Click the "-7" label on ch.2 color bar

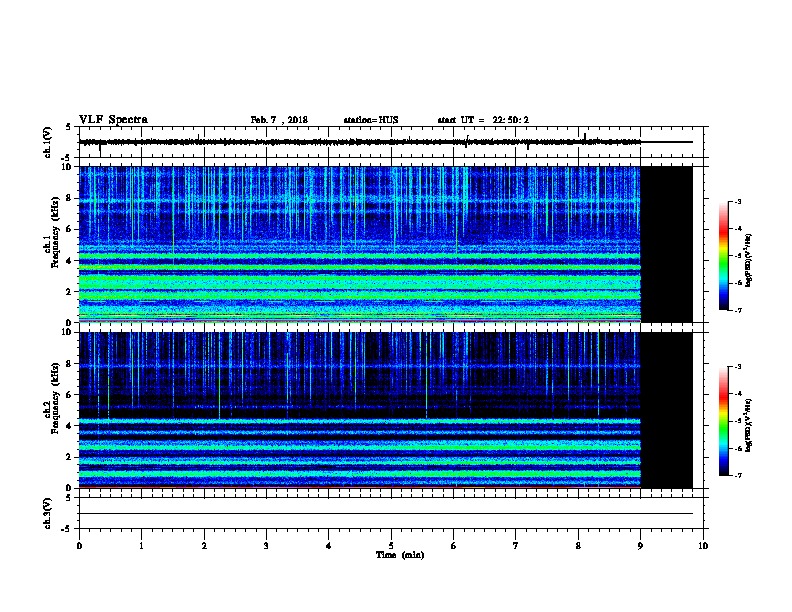[738, 476]
